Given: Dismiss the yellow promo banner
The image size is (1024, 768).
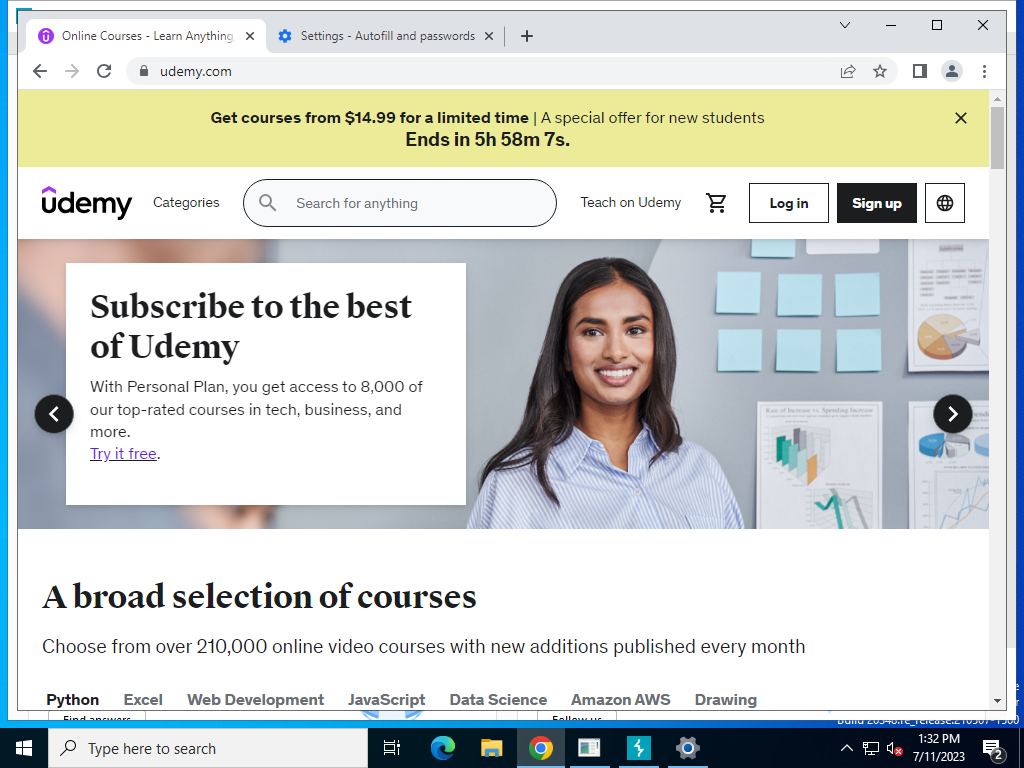Looking at the screenshot, I should [961, 118].
